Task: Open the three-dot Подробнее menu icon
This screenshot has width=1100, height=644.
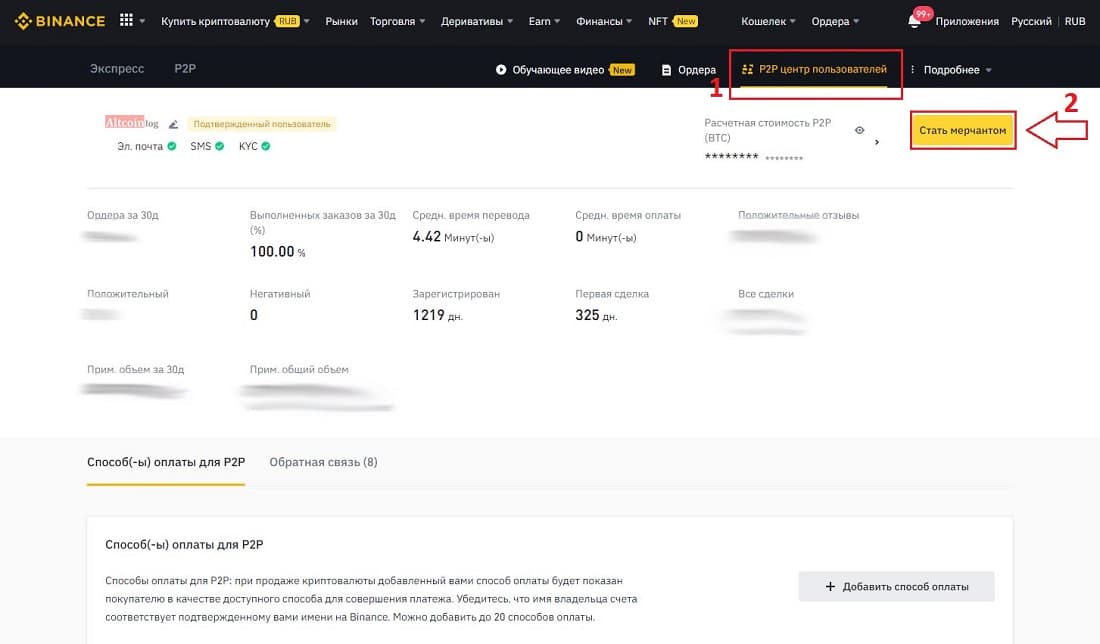Action: click(913, 69)
